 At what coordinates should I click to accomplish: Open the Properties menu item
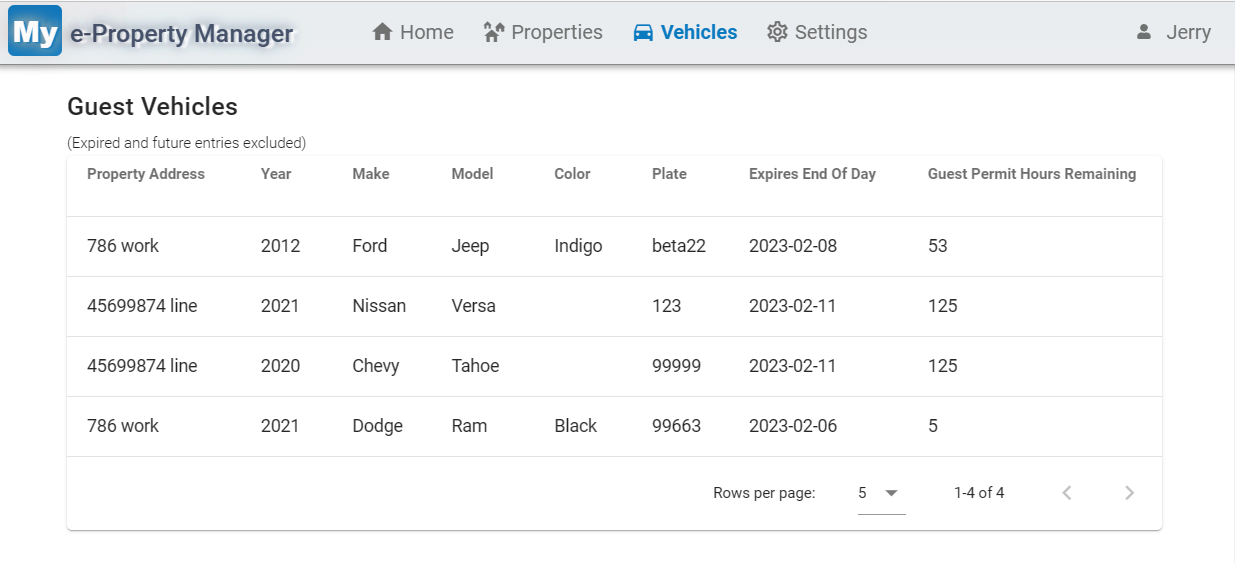tap(542, 32)
